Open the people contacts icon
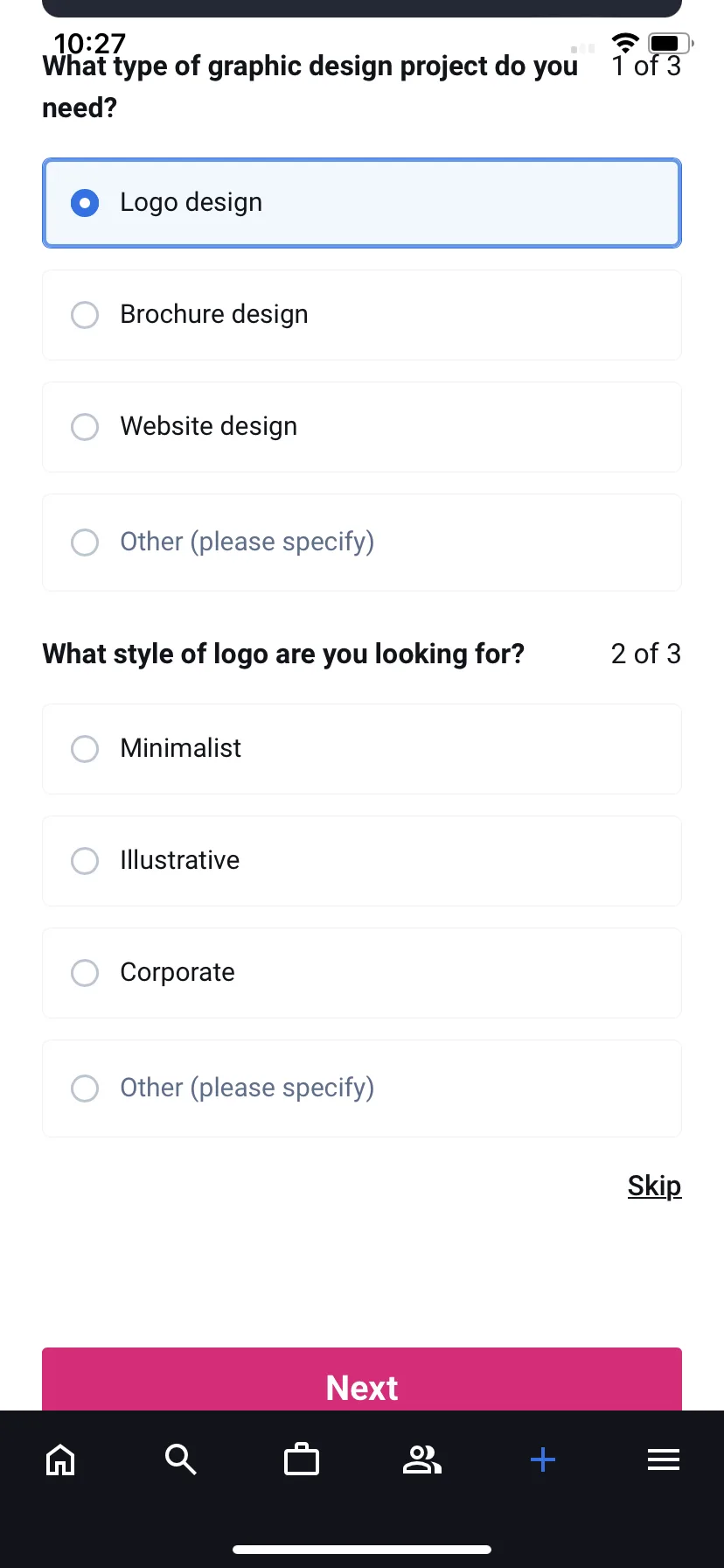The height and width of the screenshot is (1568, 724). [422, 1459]
